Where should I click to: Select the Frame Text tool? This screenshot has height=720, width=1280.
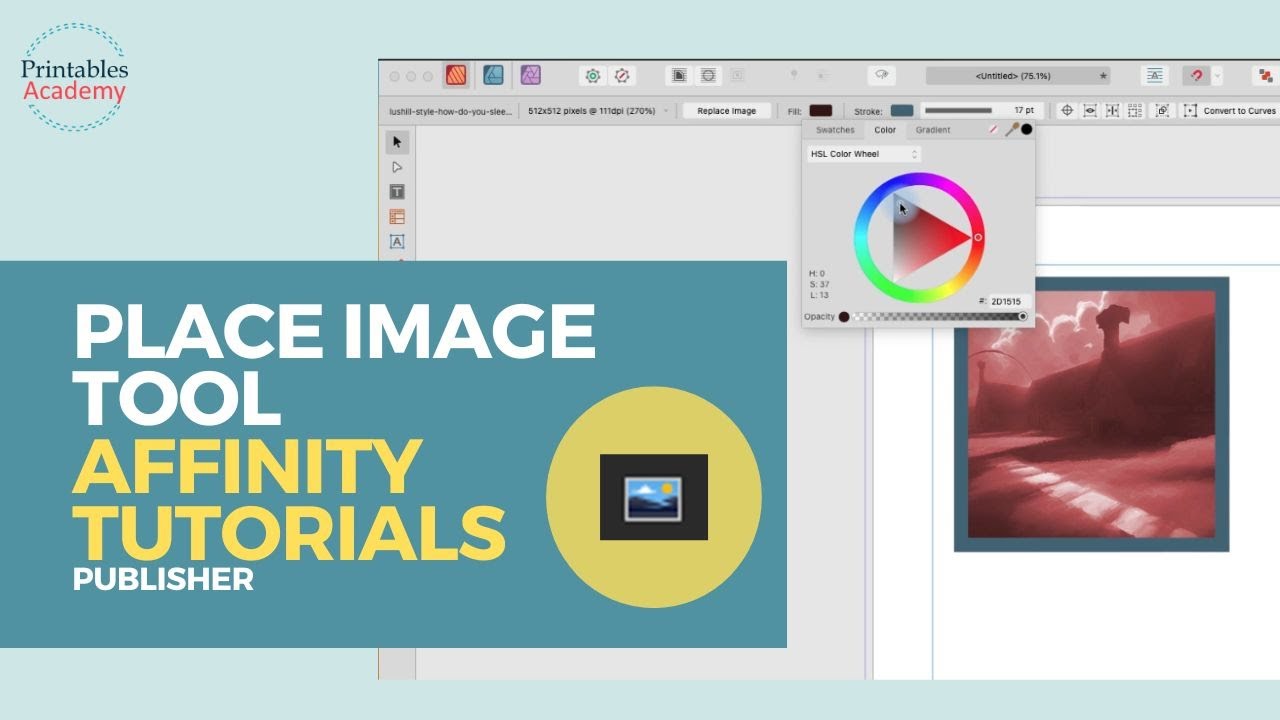(x=397, y=192)
